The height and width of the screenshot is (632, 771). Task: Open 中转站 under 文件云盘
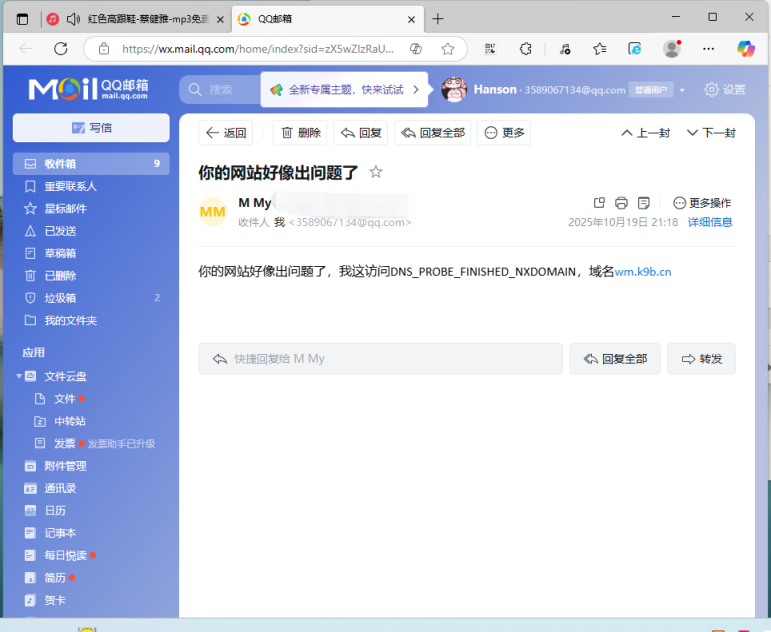click(69, 421)
